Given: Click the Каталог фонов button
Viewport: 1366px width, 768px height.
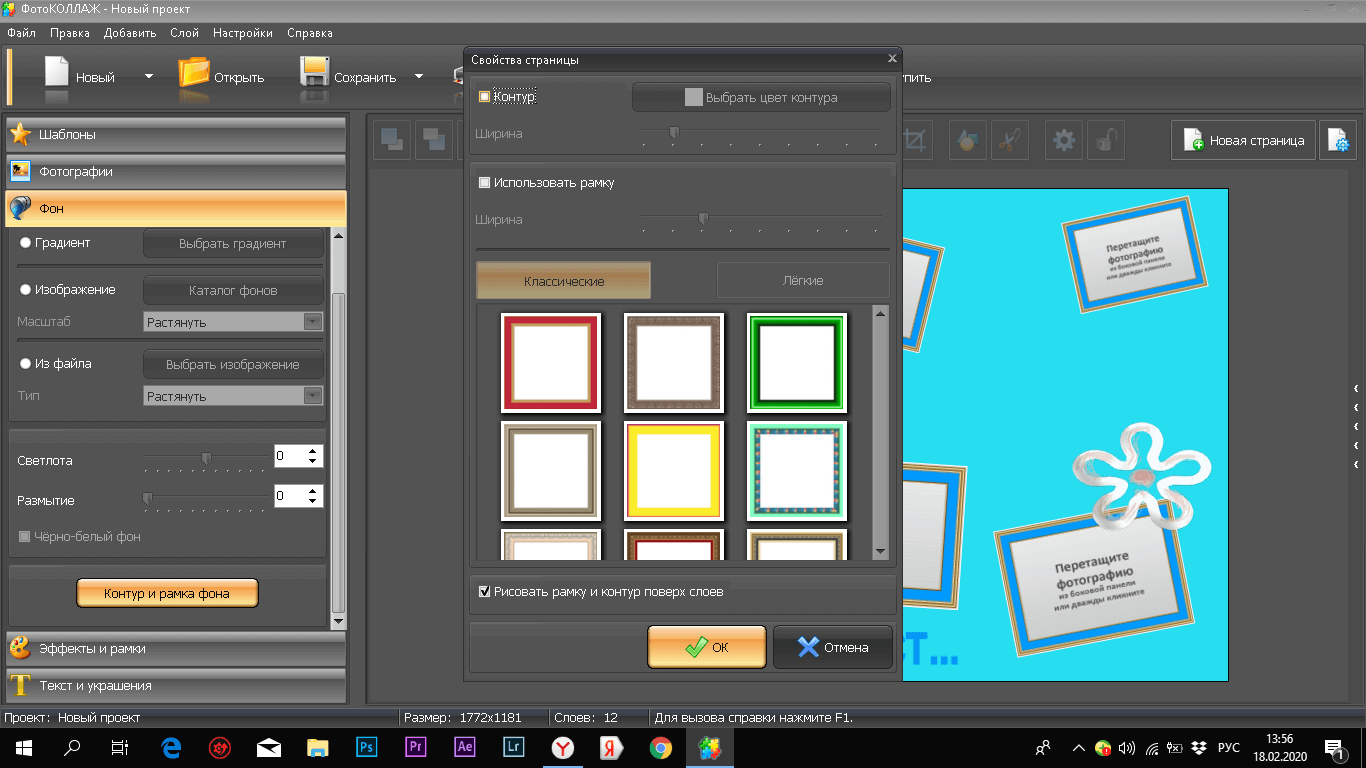Looking at the screenshot, I should pyautogui.click(x=233, y=290).
